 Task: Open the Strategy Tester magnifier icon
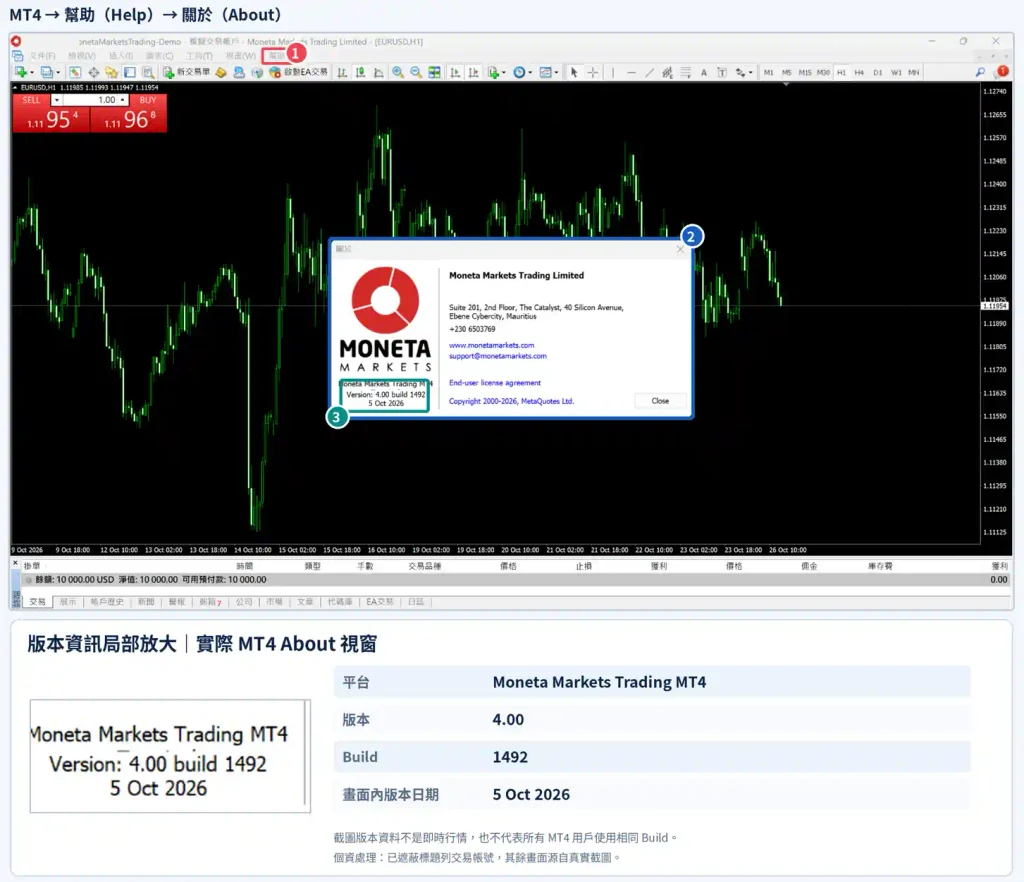[148, 72]
